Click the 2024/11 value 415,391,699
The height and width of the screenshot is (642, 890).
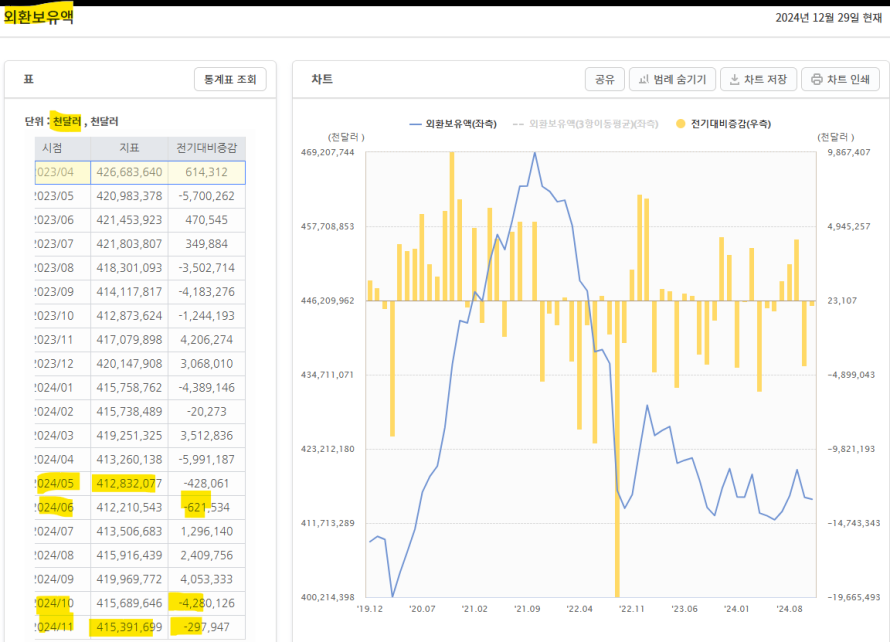(129, 627)
